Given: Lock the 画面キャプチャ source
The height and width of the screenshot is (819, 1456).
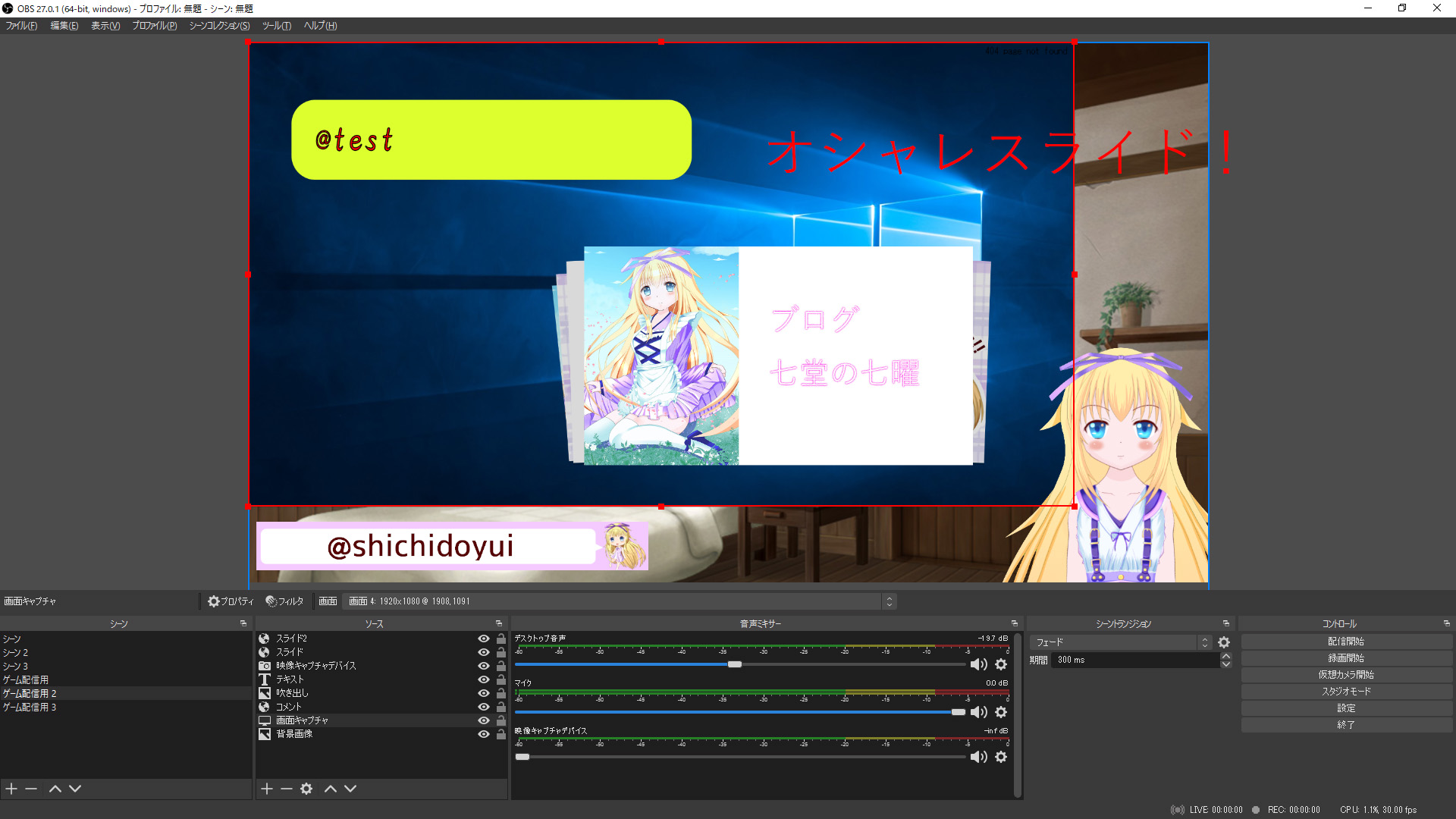Looking at the screenshot, I should click(x=501, y=720).
